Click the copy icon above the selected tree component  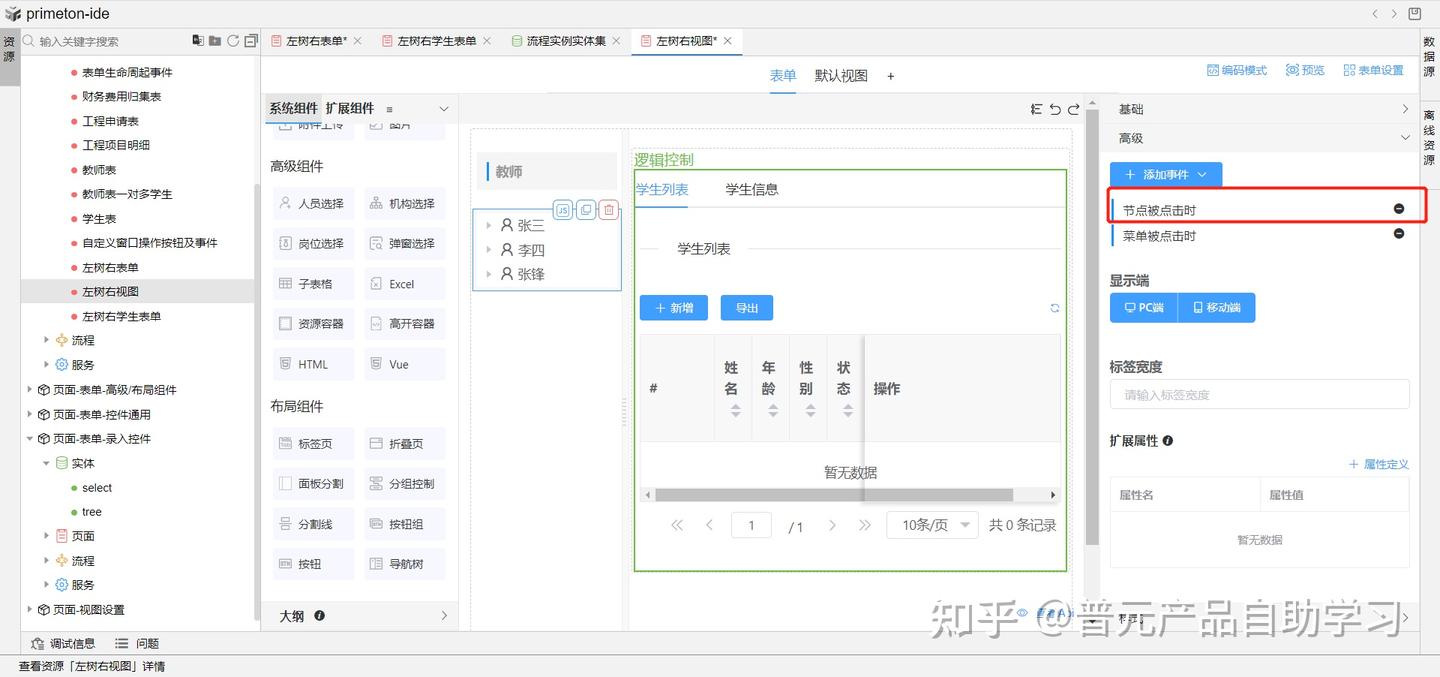[x=586, y=210]
